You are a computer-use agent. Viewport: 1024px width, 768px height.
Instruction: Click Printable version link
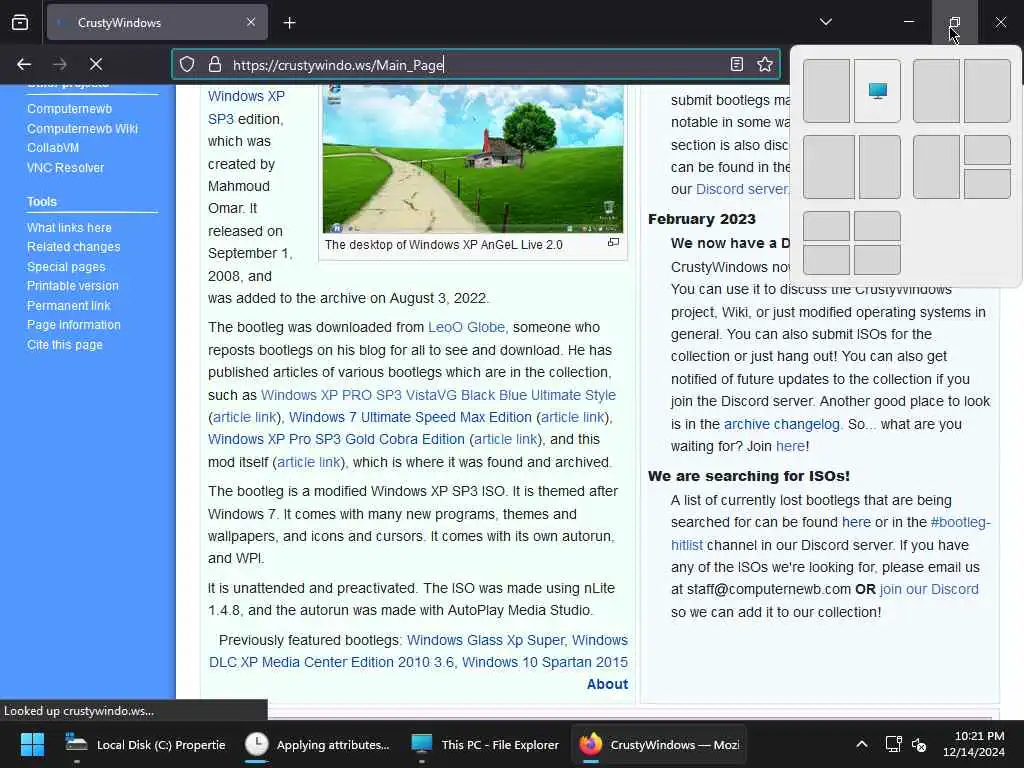[x=72, y=285]
